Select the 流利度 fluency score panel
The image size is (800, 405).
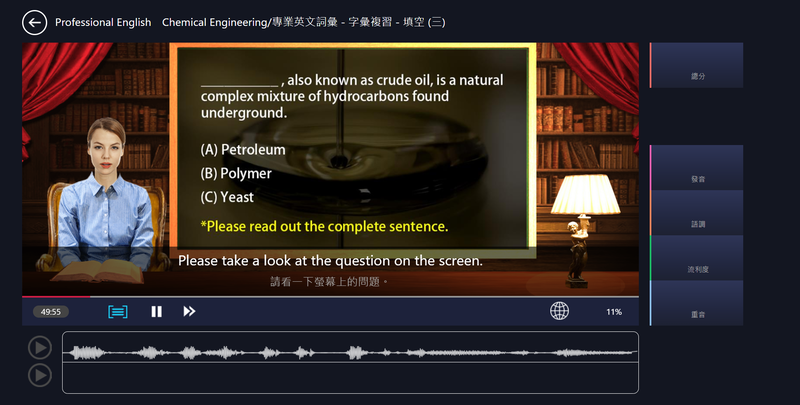tap(697, 258)
